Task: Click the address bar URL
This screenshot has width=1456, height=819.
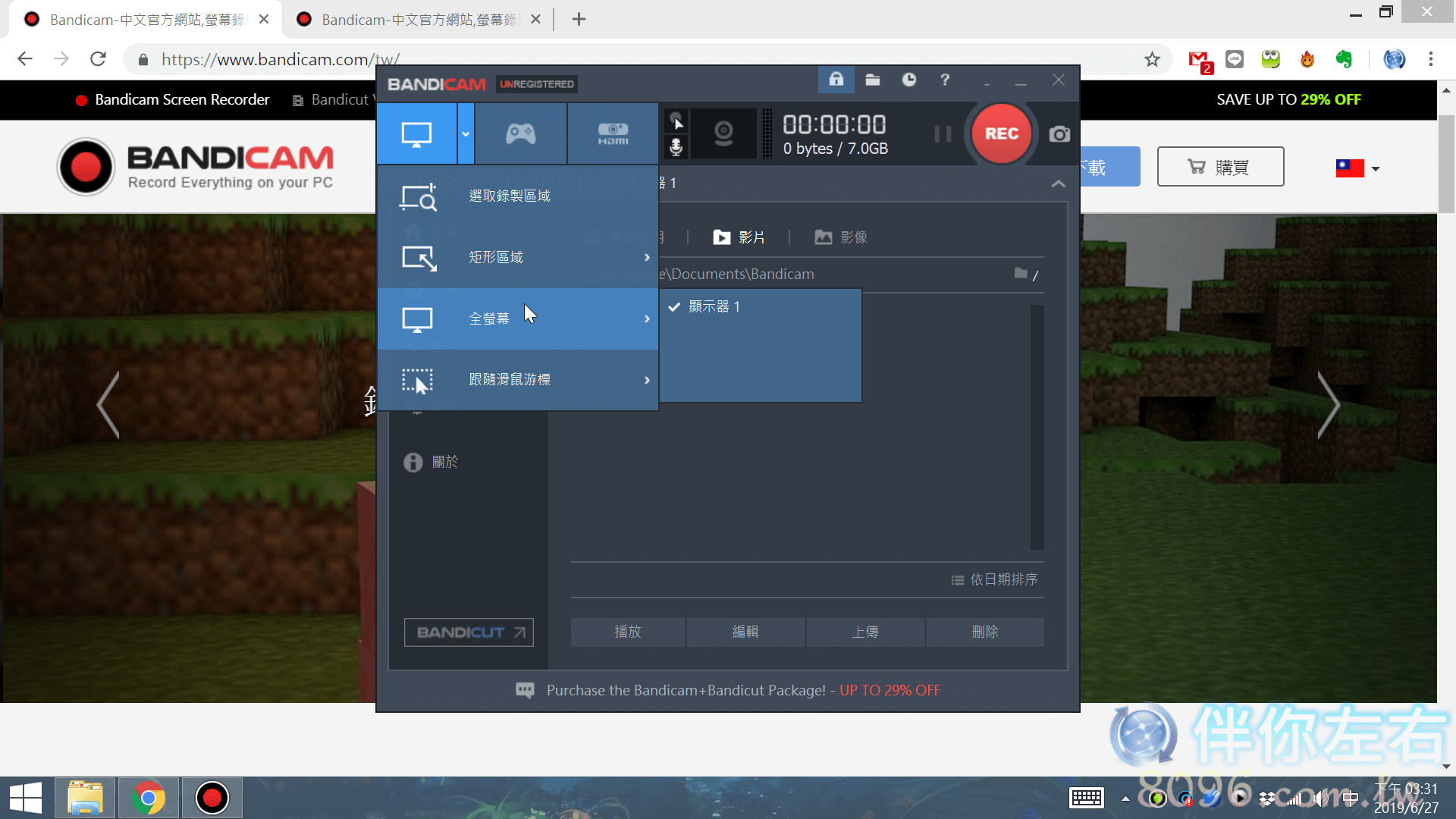Action: coord(280,59)
